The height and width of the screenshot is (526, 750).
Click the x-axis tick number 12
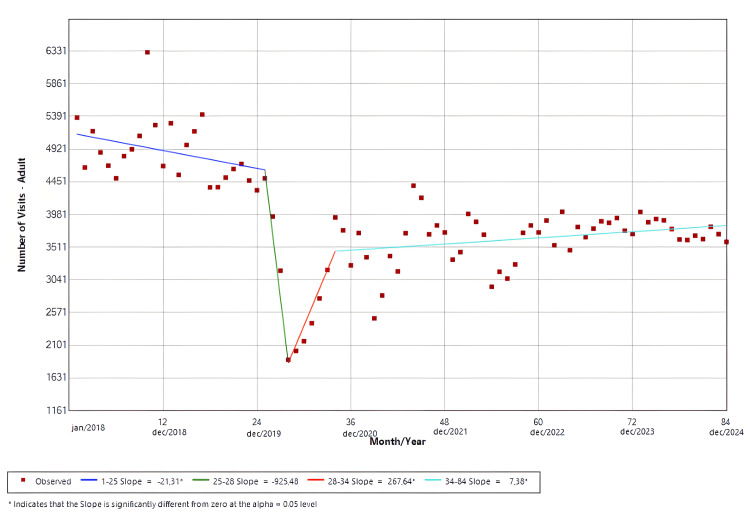163,421
